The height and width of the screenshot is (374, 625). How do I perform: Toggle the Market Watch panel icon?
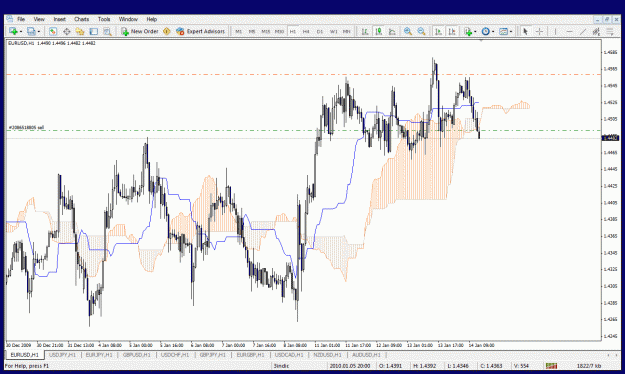click(53, 31)
